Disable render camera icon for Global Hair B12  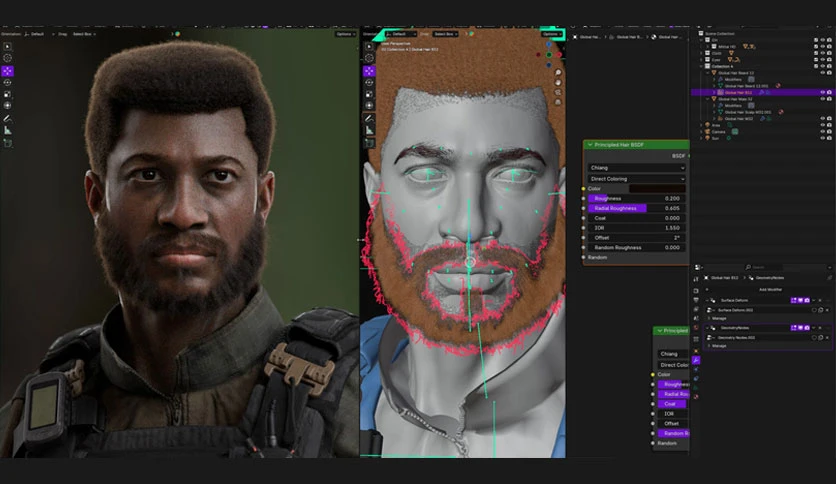coord(829,92)
